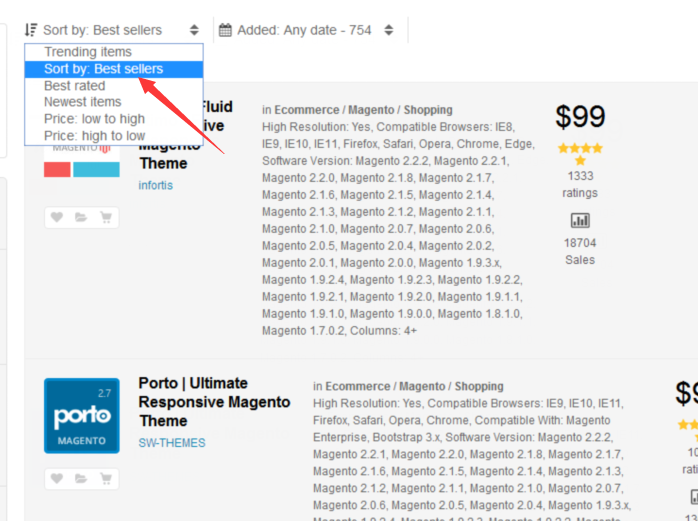Click the sort order icon beside Sort by
Viewport: 698px width, 521px height.
(x=30, y=30)
